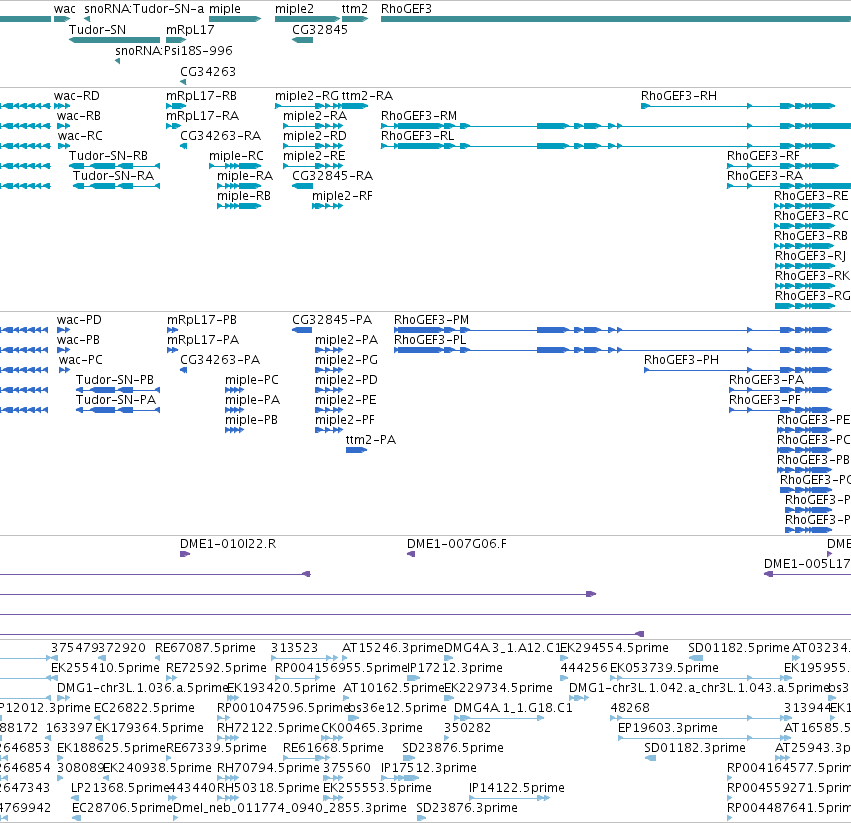
Task: Select protein CG32845-PA
Action: coord(302,330)
